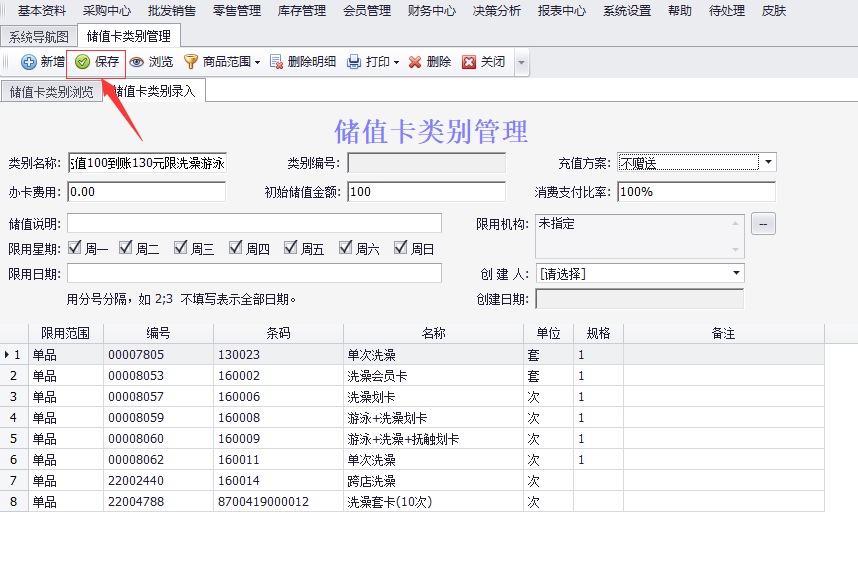
Task: Click the 商品范围 filter icon
Action: pyautogui.click(x=190, y=62)
